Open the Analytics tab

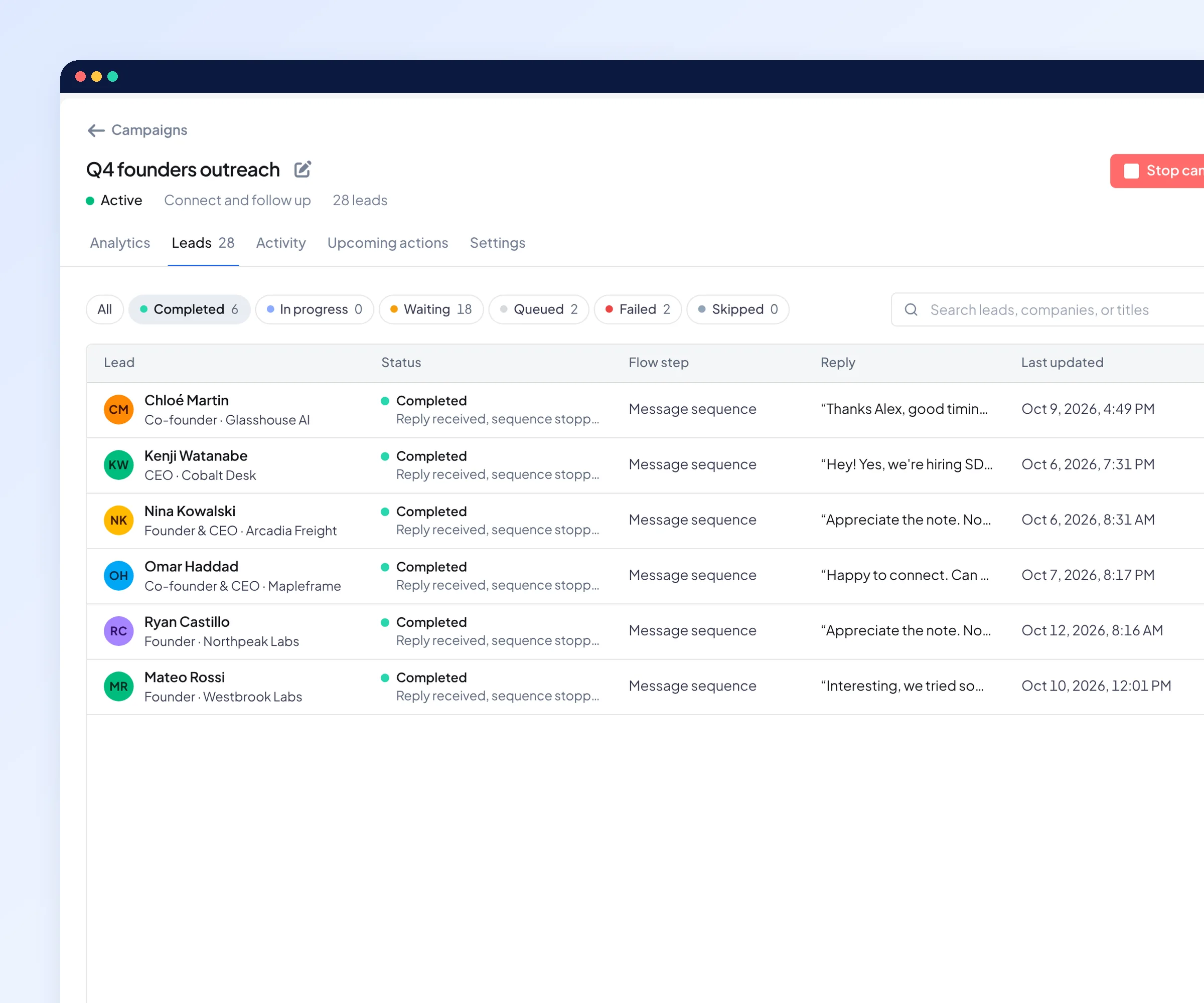coord(120,243)
